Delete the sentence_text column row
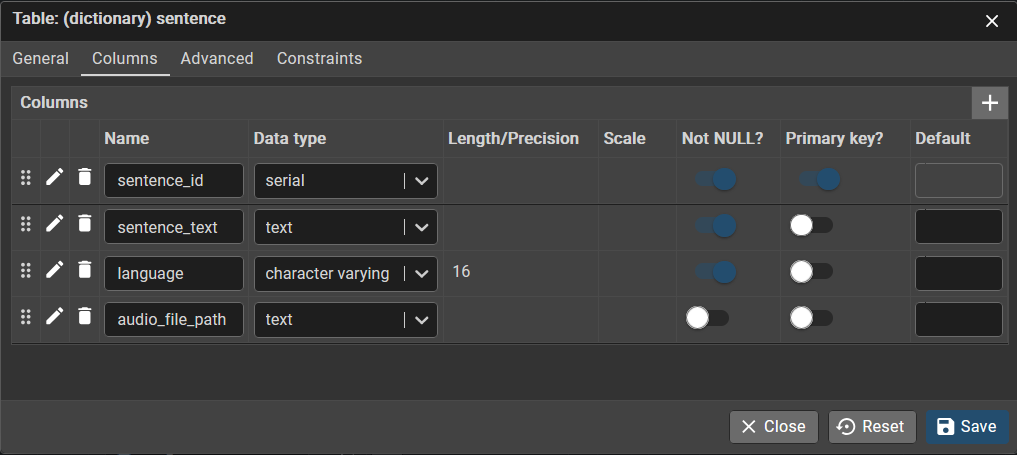The height and width of the screenshot is (455, 1017). pyautogui.click(x=84, y=224)
